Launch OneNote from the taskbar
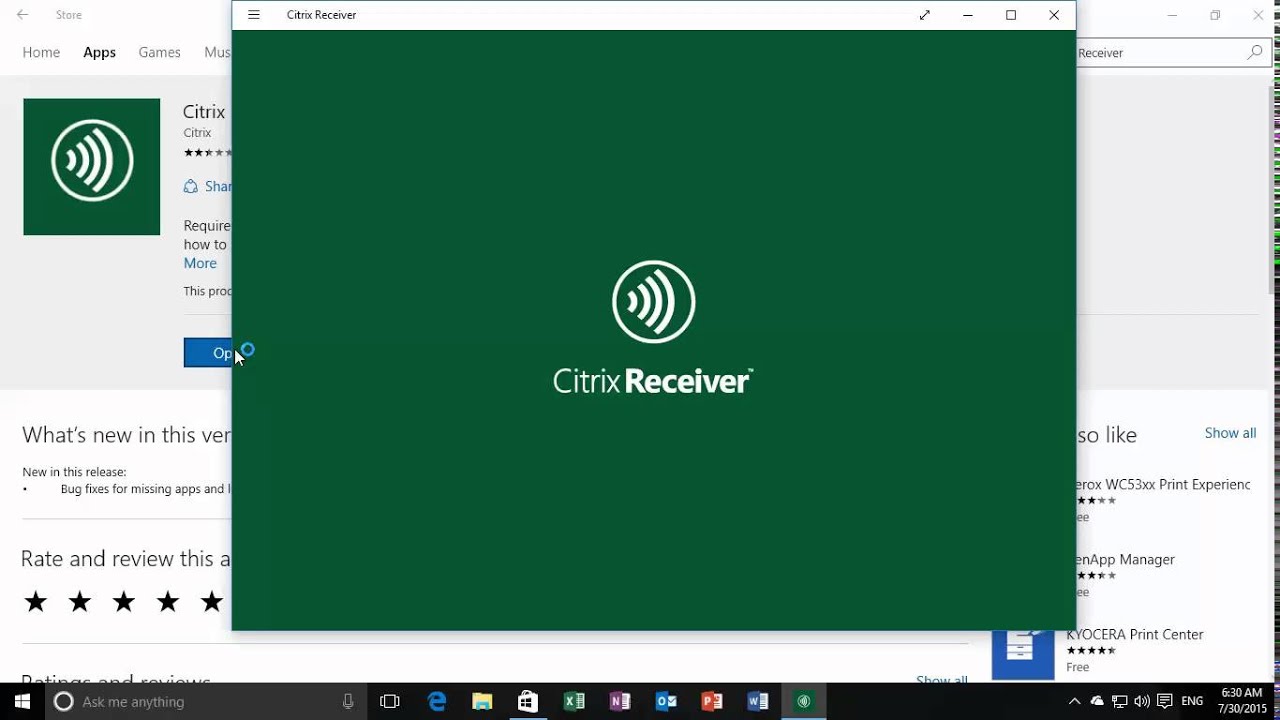Viewport: 1280px width, 720px height. 620,701
